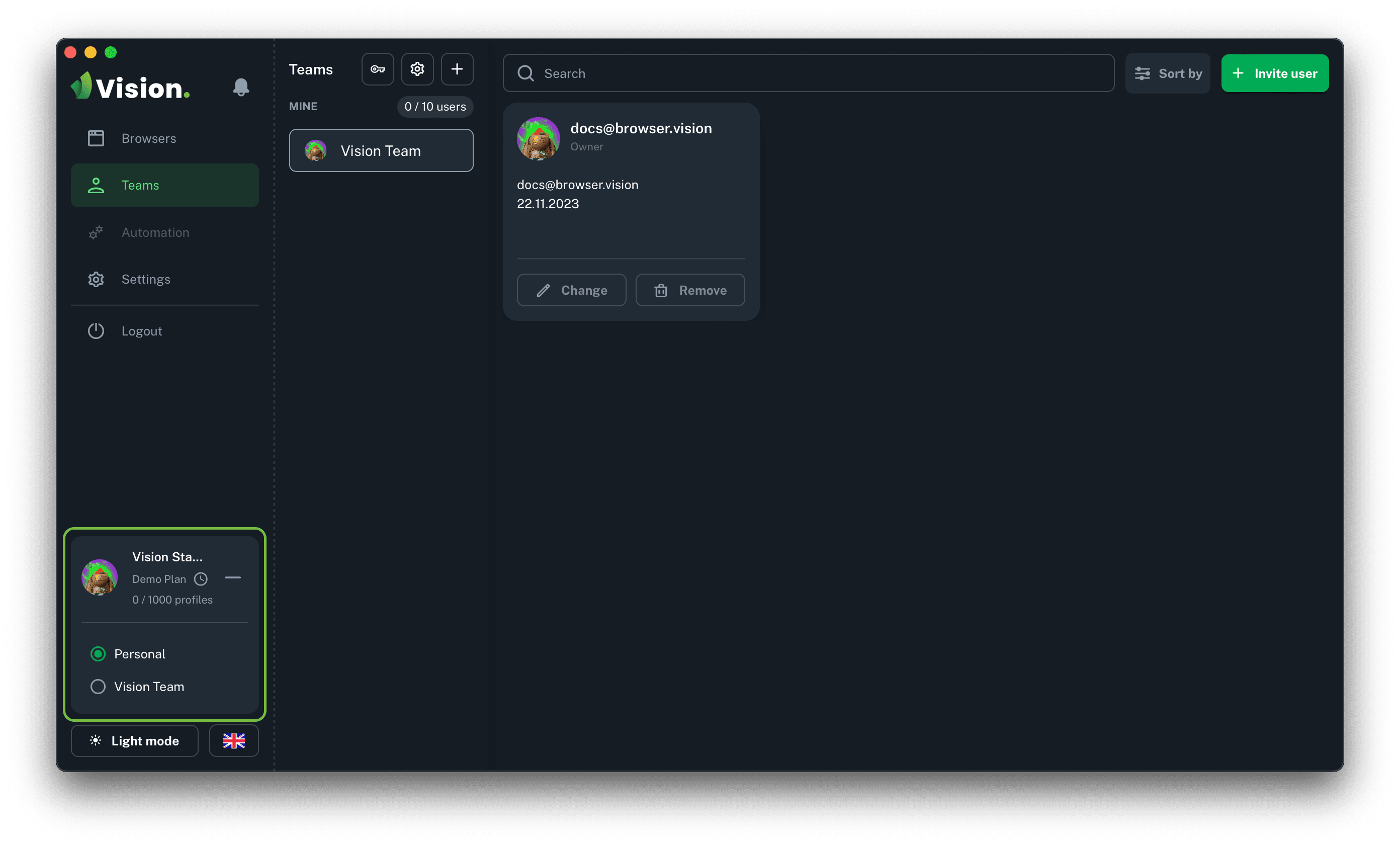Open the language flag selector

click(x=233, y=741)
